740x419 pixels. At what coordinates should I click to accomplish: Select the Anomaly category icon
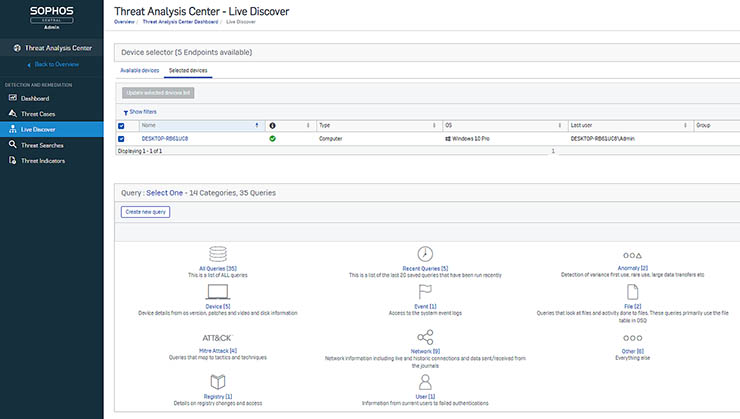click(x=631, y=255)
